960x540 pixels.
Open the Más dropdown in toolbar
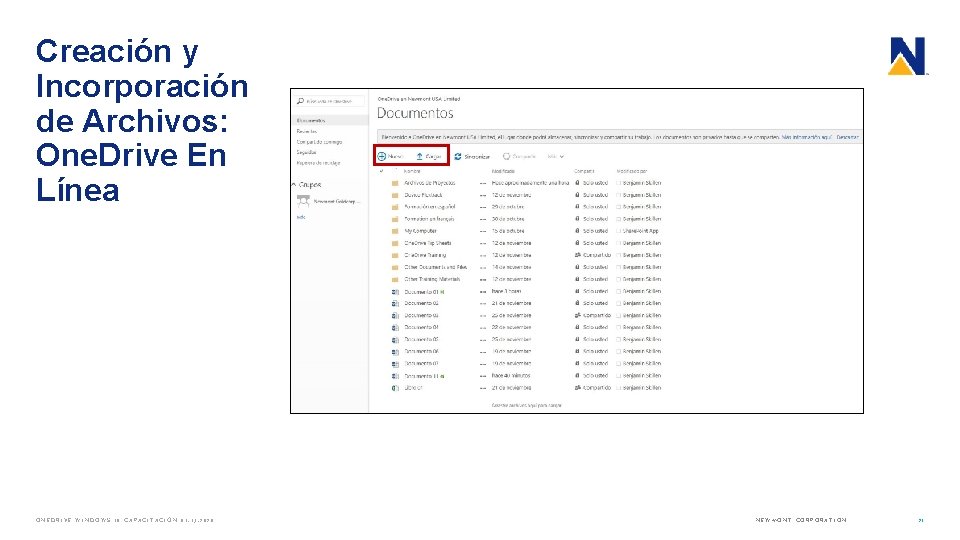[x=556, y=157]
